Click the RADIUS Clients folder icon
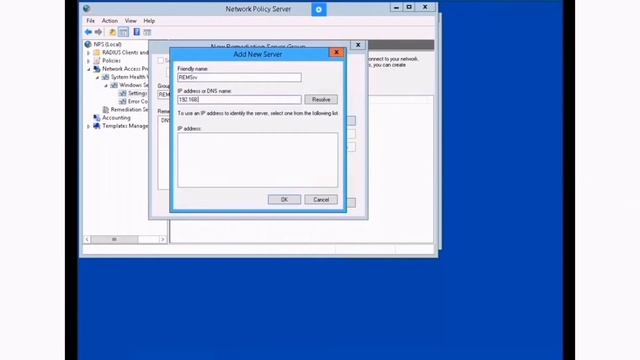Image resolution: width=640 pixels, height=360 pixels. coord(97,52)
